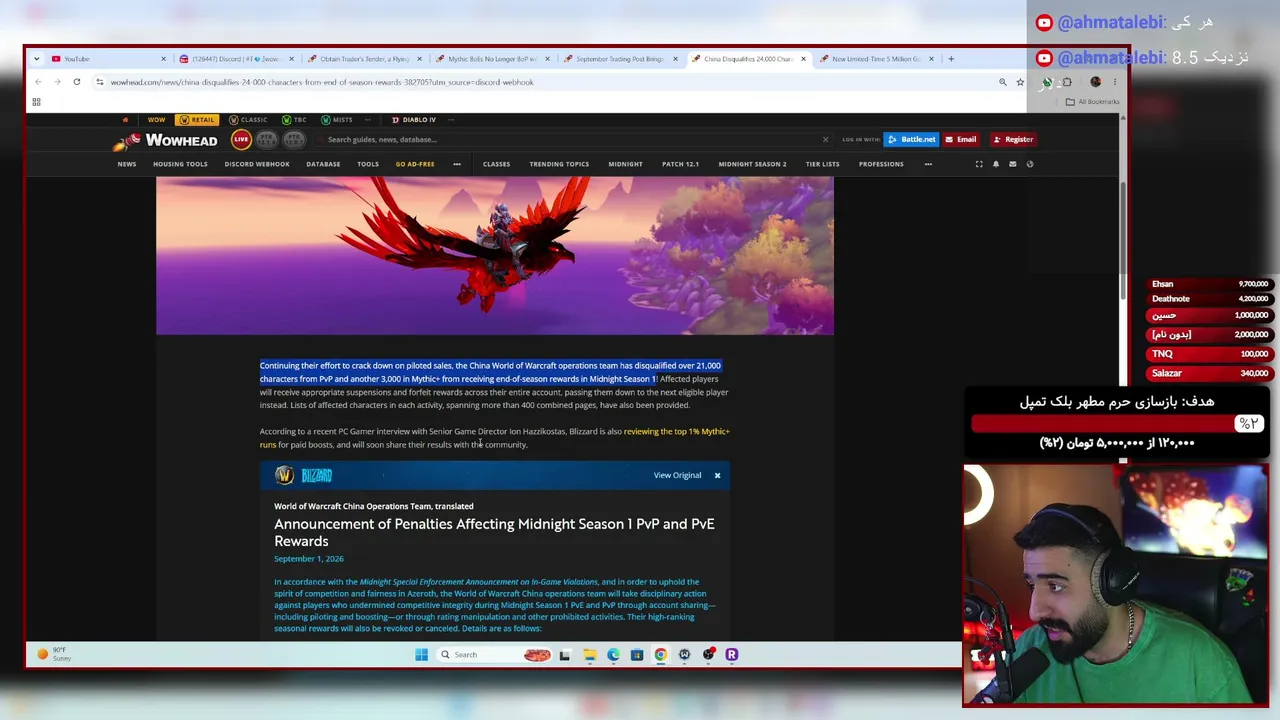
Task: Open the Windows Start menu
Action: coord(421,655)
